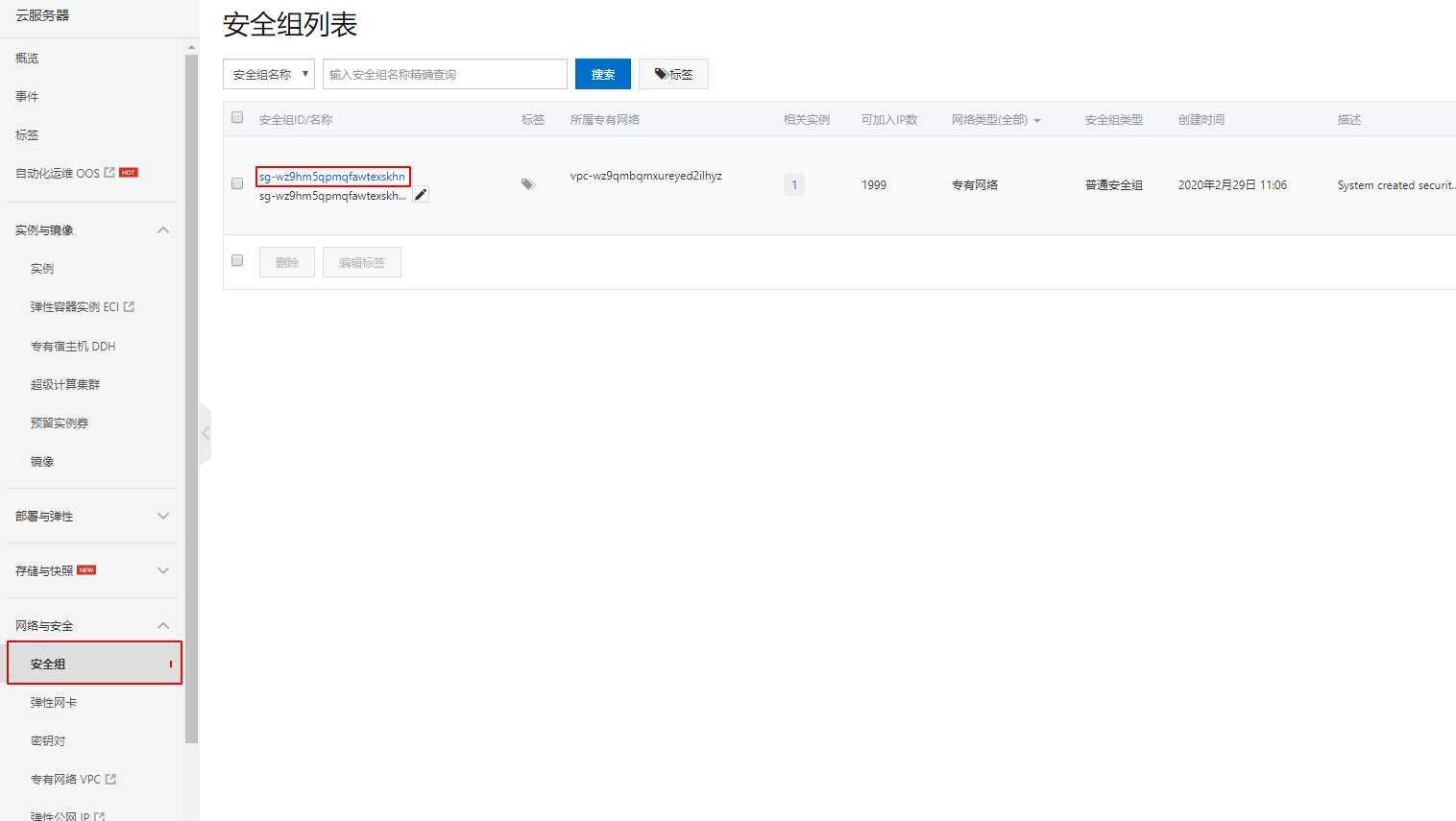Viewport: 1456px width, 821px height.
Task: Collapse the 实例与镜像 sidebar section
Action: (163, 230)
